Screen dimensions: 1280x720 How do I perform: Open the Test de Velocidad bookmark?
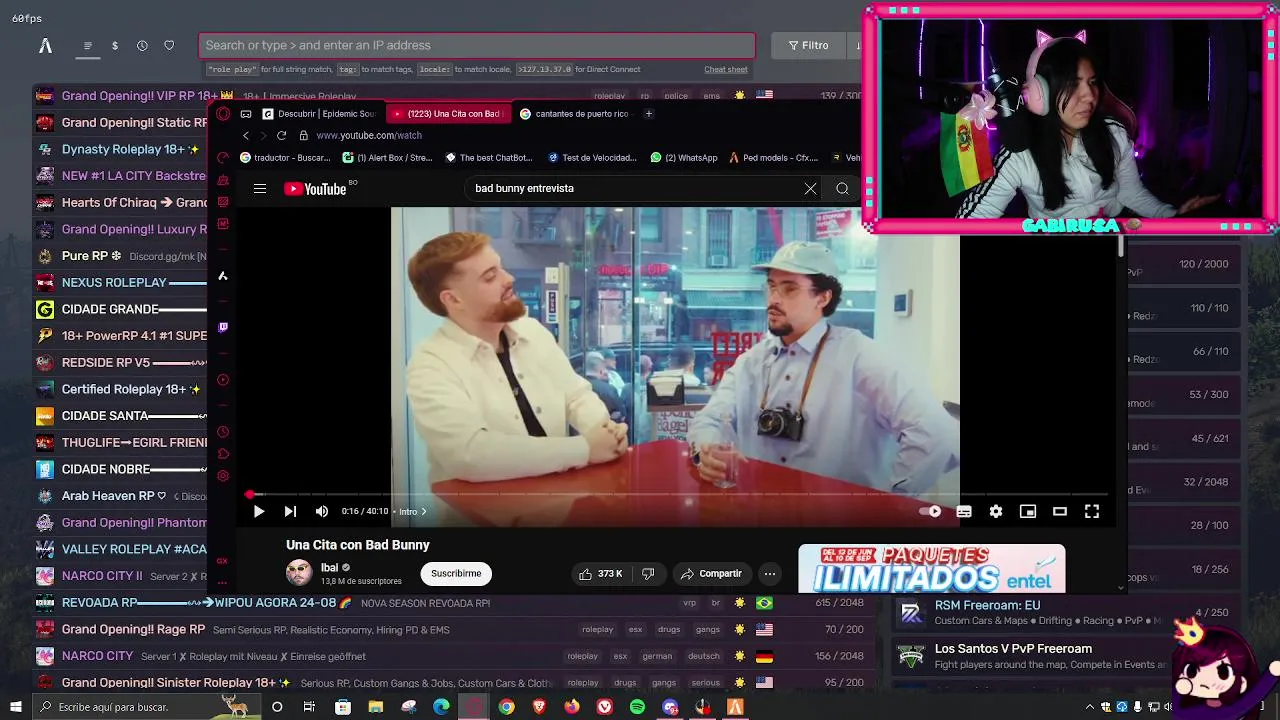click(x=593, y=157)
